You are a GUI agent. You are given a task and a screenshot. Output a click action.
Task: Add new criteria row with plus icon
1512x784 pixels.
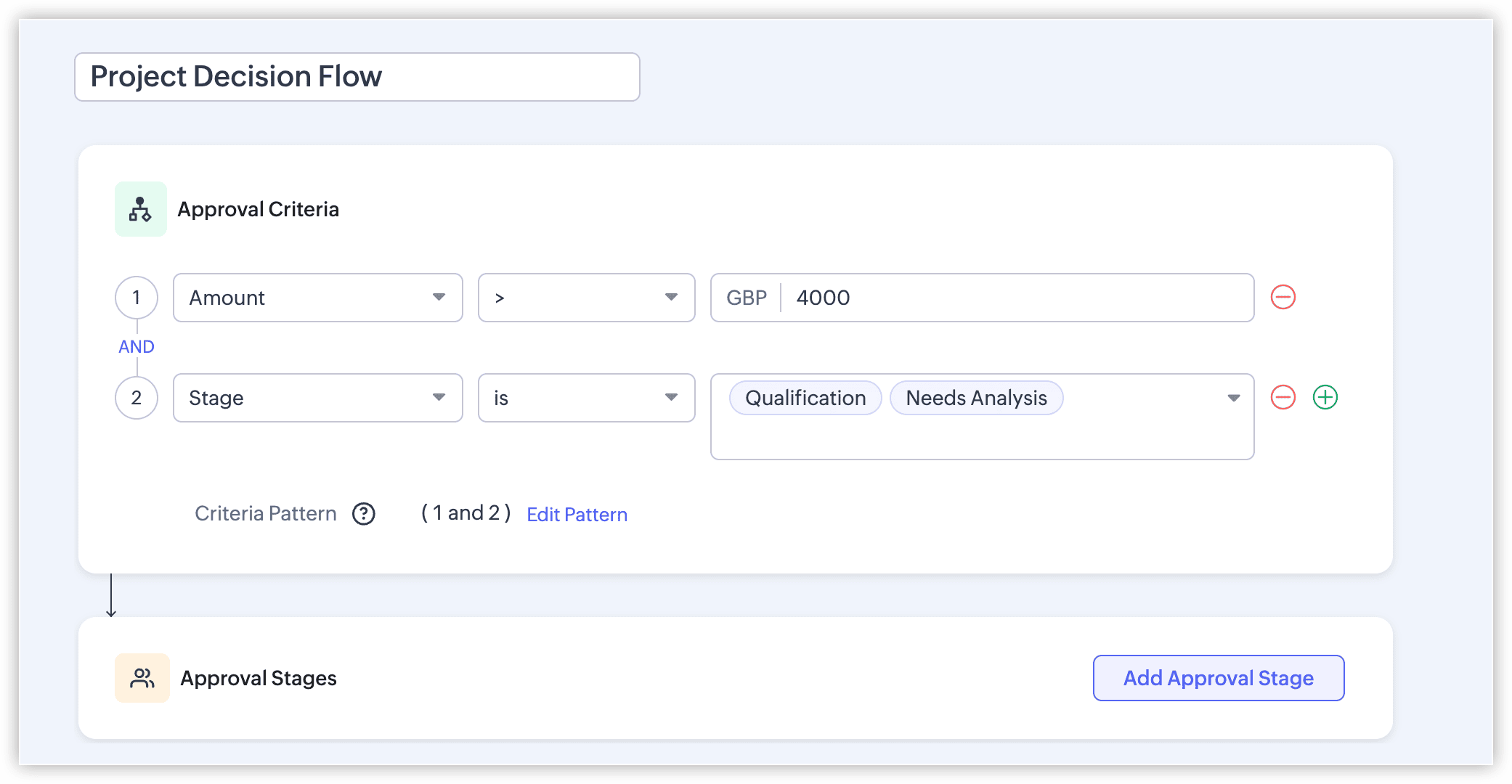(1325, 397)
